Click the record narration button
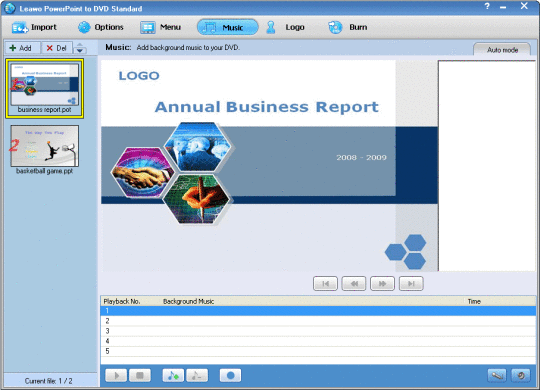 tap(230, 376)
